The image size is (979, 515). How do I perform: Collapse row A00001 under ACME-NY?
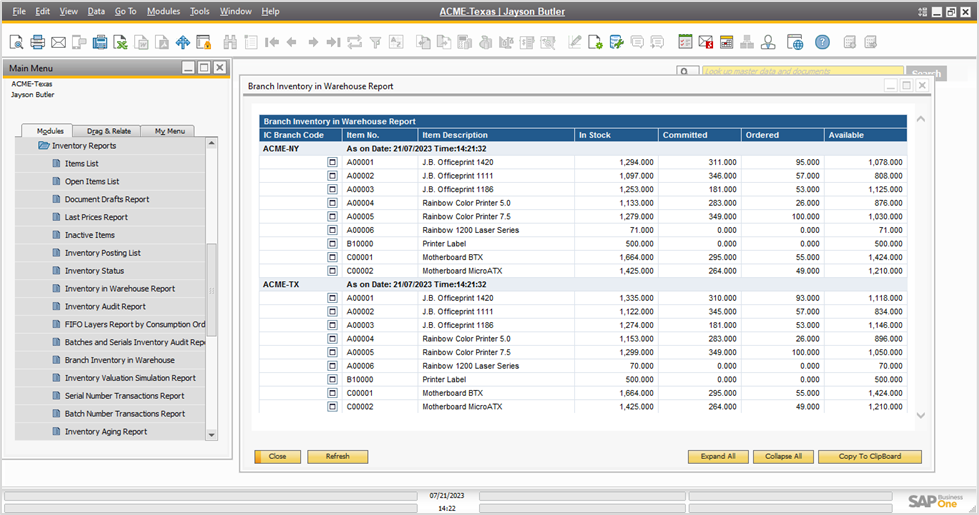tap(332, 162)
